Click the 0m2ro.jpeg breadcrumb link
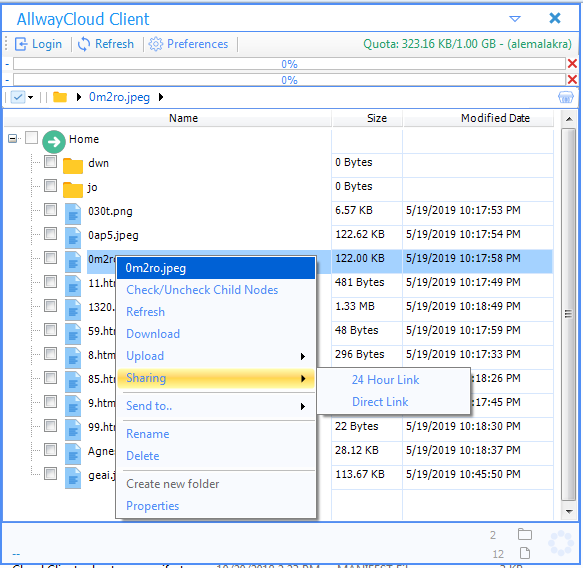583x568 pixels. [119, 97]
